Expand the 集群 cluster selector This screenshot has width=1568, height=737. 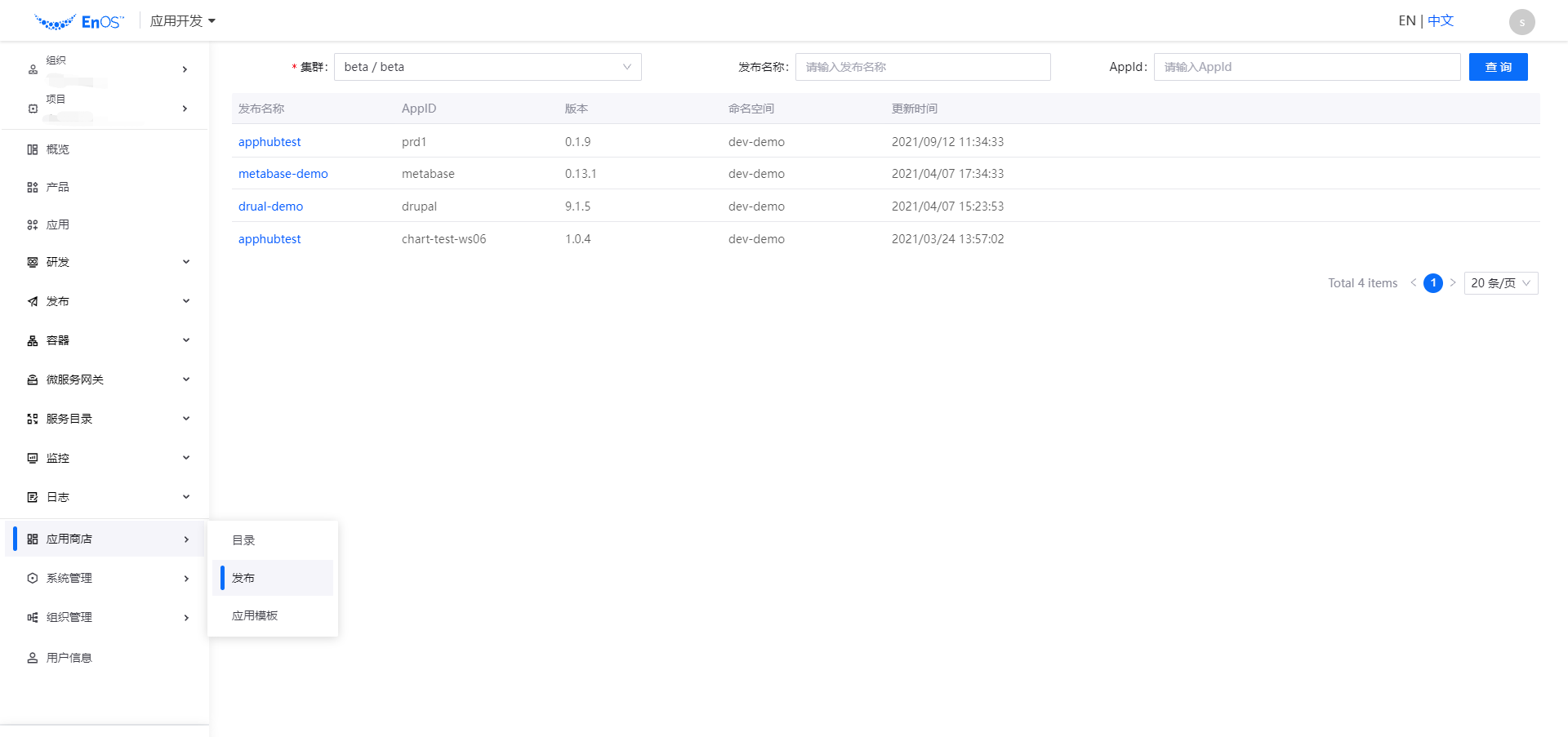coord(488,67)
